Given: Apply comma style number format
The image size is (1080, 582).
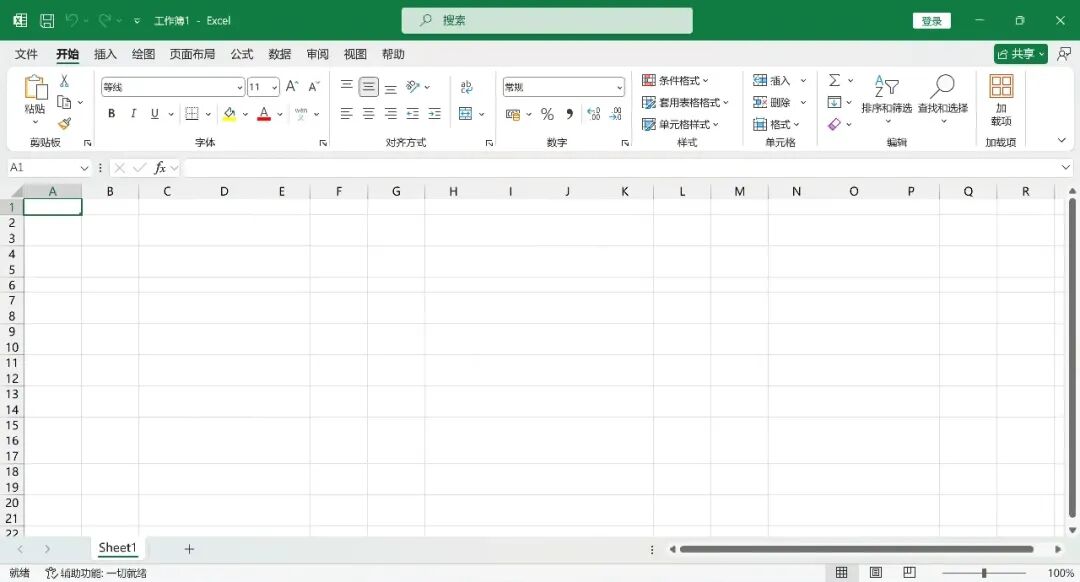Looking at the screenshot, I should pyautogui.click(x=570, y=114).
